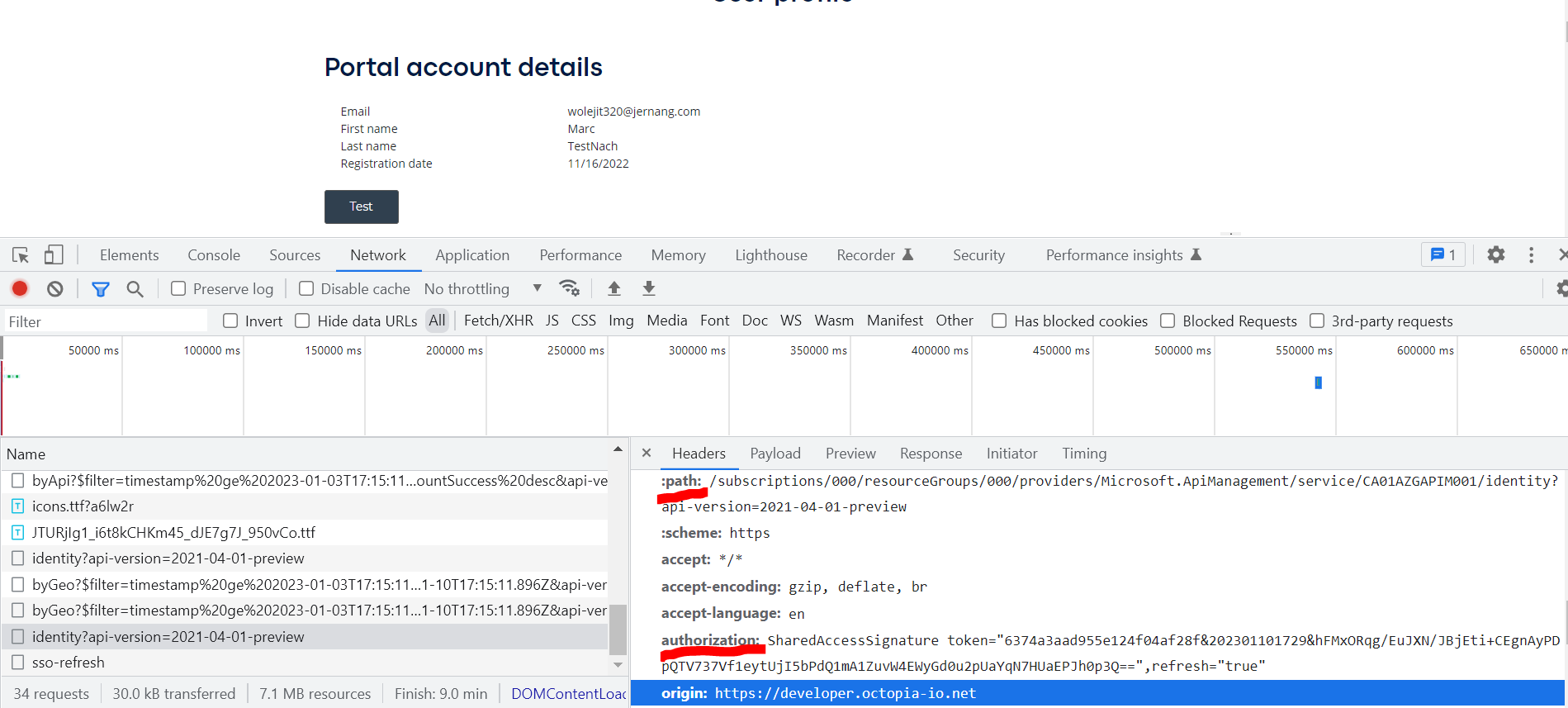Viewport: 1568px width, 708px height.
Task: Open the 1 issue message badge
Action: 1442,255
